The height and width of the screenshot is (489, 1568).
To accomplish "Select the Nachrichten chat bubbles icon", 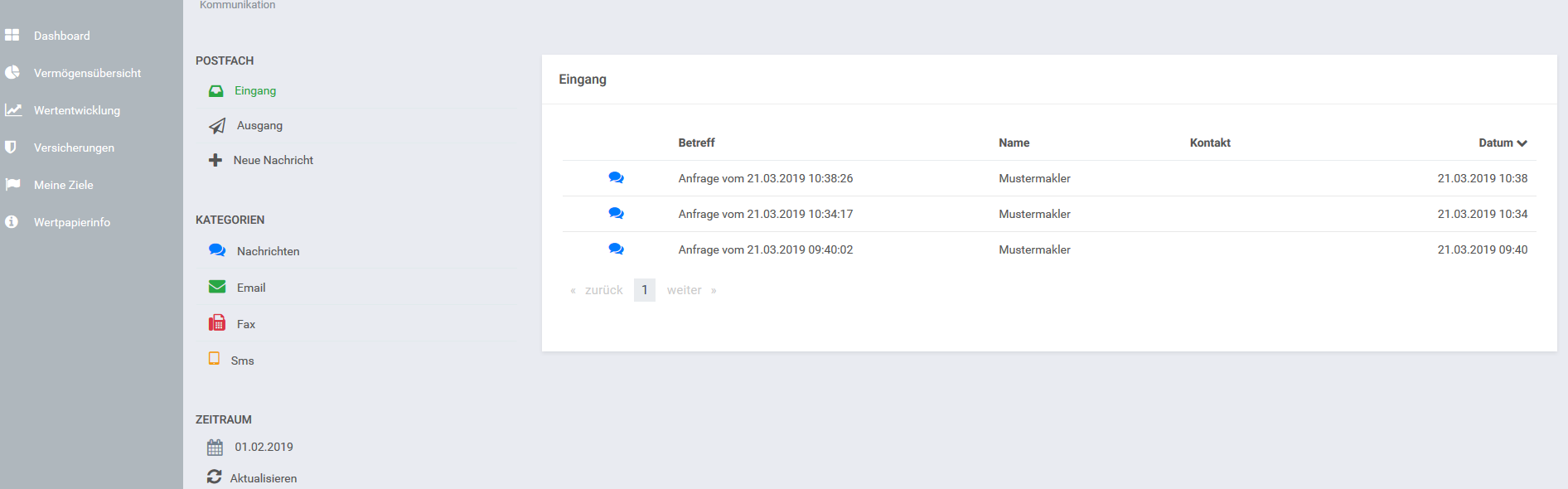I will pyautogui.click(x=217, y=250).
